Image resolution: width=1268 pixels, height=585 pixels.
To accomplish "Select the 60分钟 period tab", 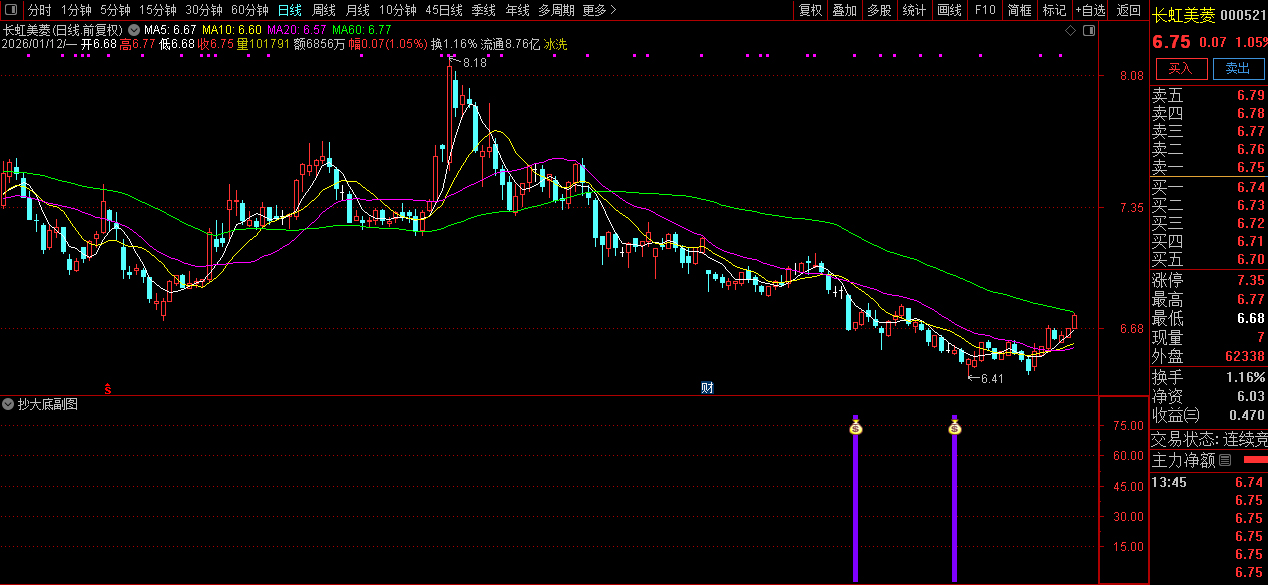I will 250,10.
